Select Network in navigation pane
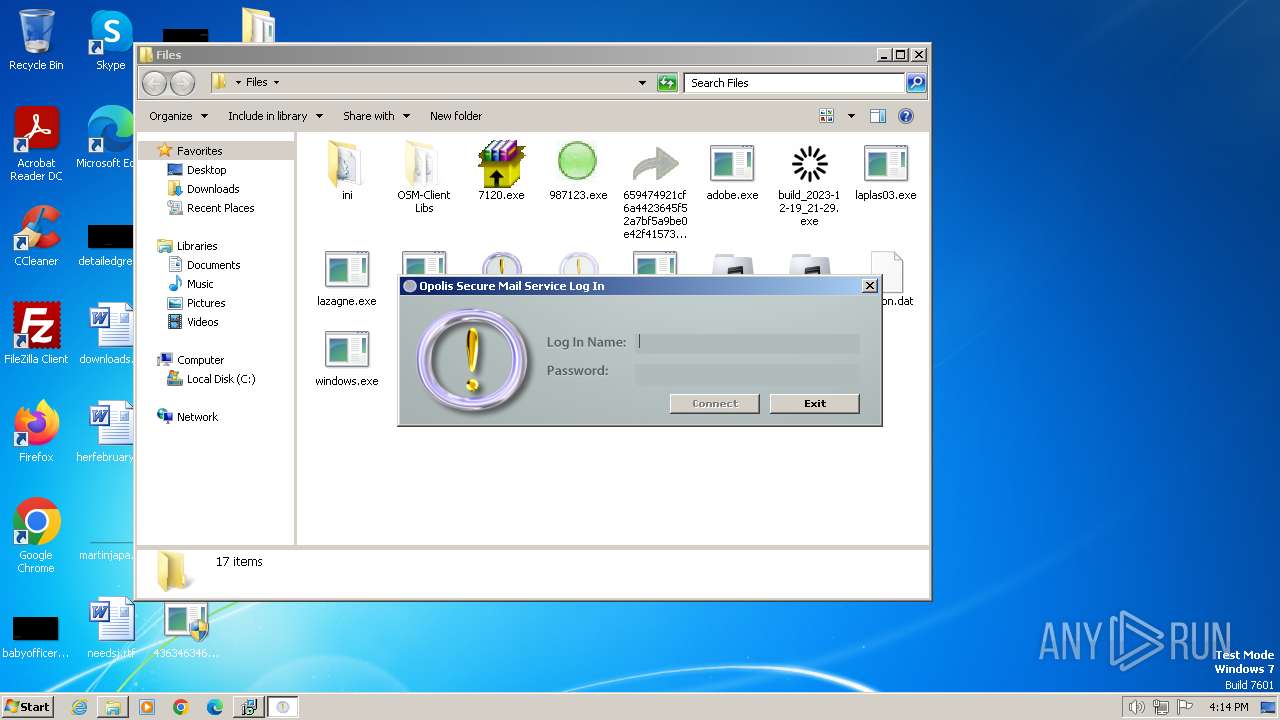The image size is (1280, 720). [x=197, y=417]
